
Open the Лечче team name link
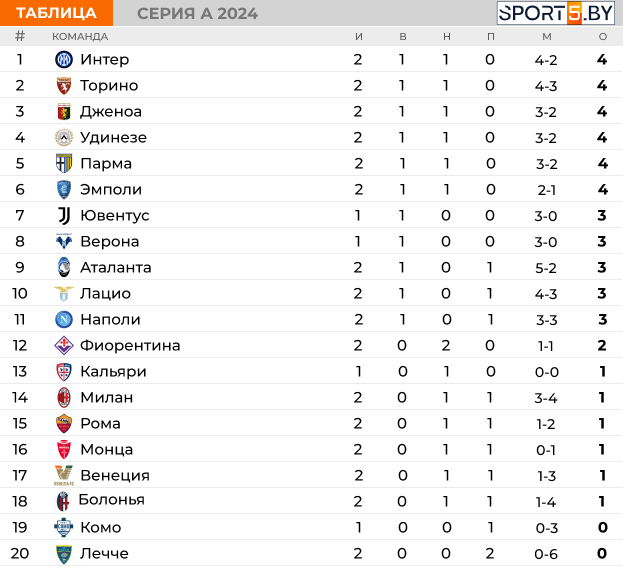[x=104, y=554]
